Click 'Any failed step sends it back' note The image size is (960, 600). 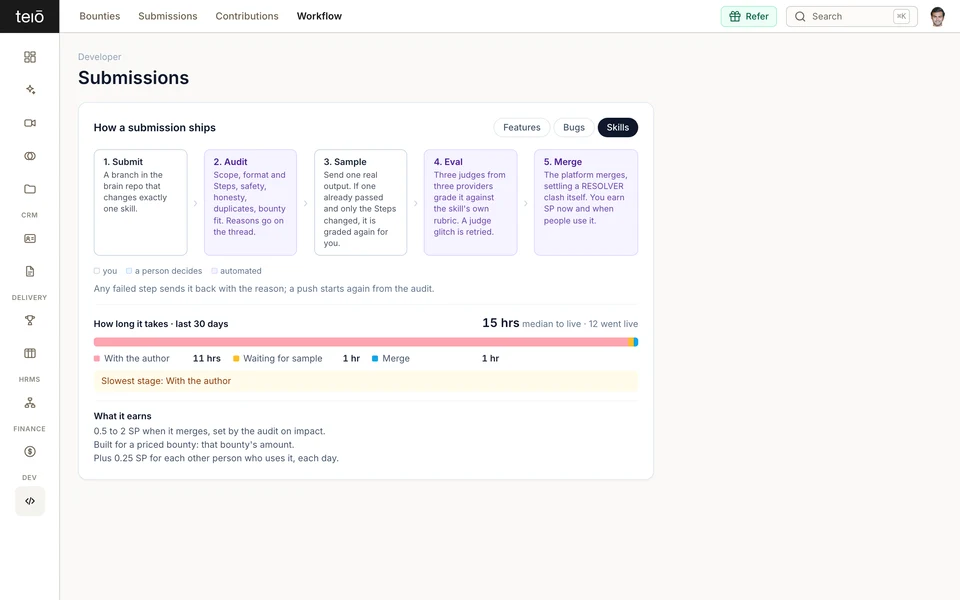click(264, 288)
